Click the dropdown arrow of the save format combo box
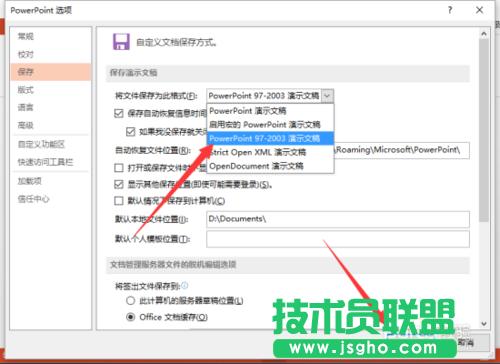 pyautogui.click(x=327, y=96)
